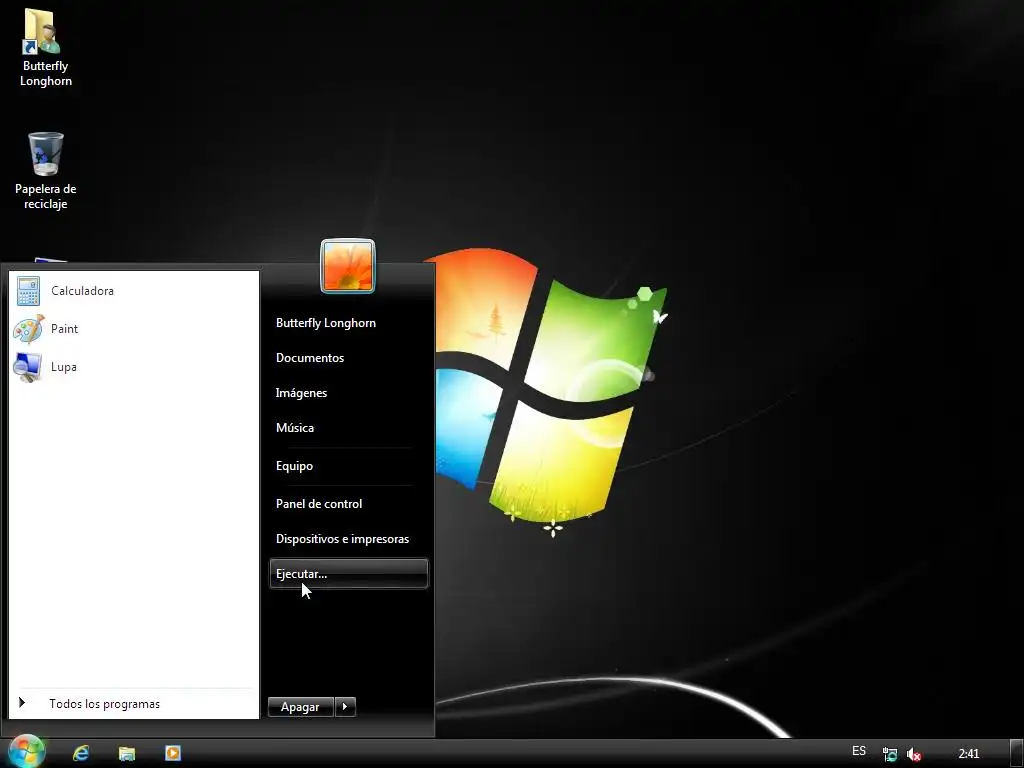Open the Explorer folder taskbar icon
Image resolution: width=1024 pixels, height=768 pixels.
pos(127,753)
